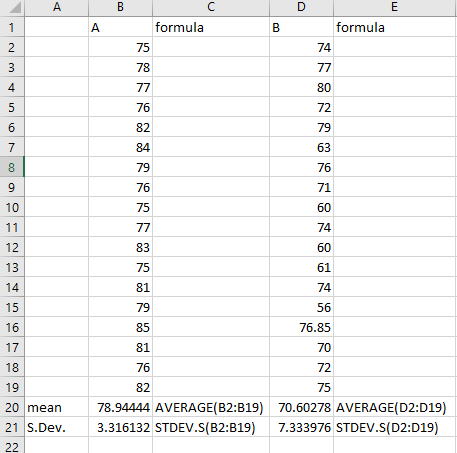This screenshot has height=453, width=457.
Task: Select column B value in row 8
Action: tap(120, 167)
